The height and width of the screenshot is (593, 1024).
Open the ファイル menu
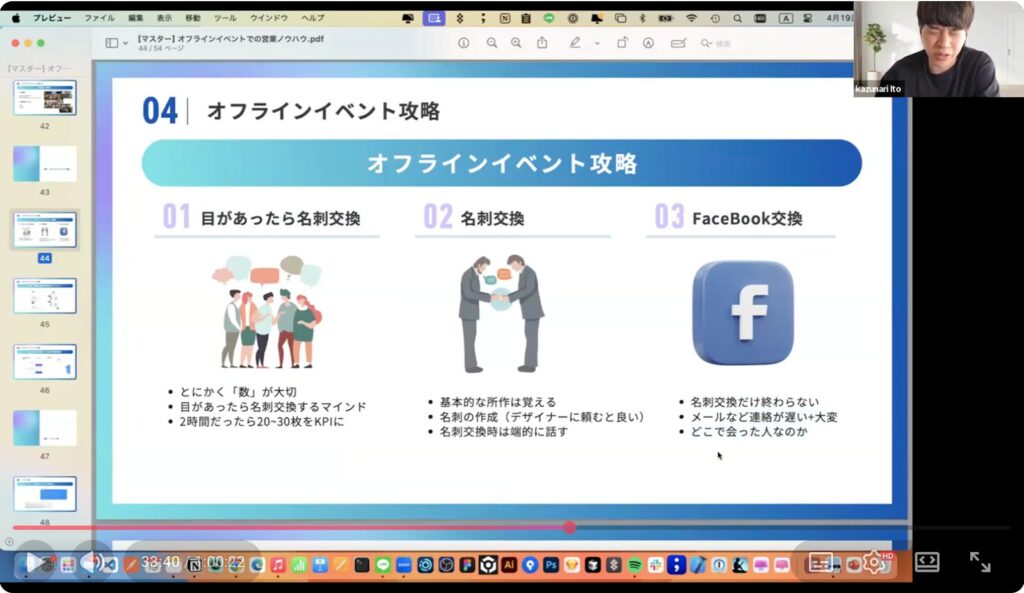point(99,18)
